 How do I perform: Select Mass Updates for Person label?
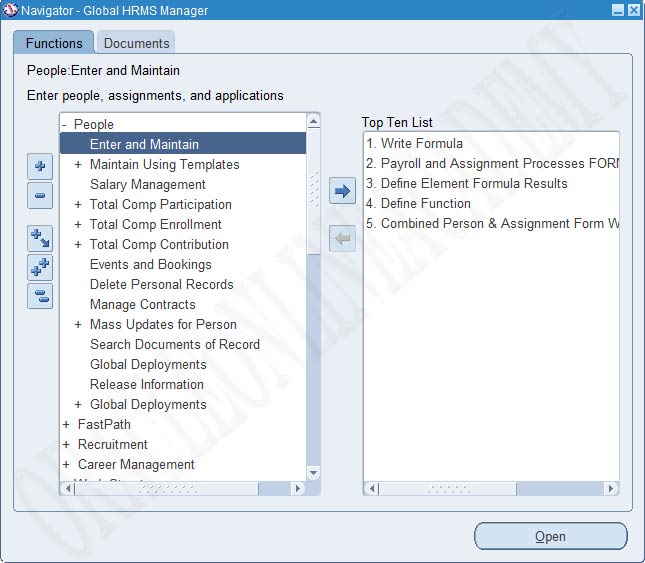click(163, 324)
